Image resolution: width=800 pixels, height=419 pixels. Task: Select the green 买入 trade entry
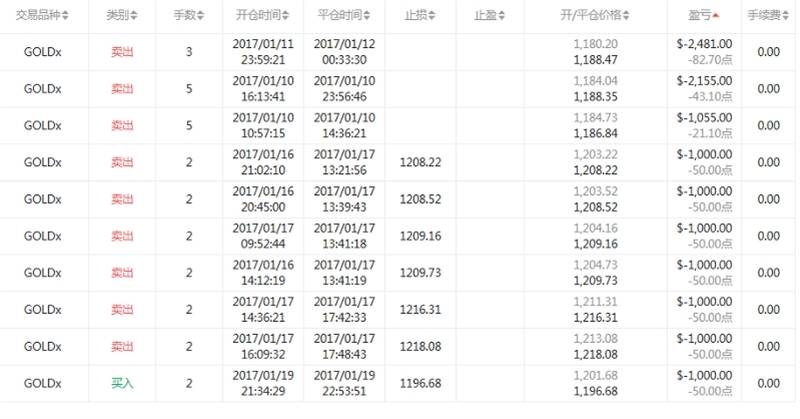pyautogui.click(x=122, y=383)
